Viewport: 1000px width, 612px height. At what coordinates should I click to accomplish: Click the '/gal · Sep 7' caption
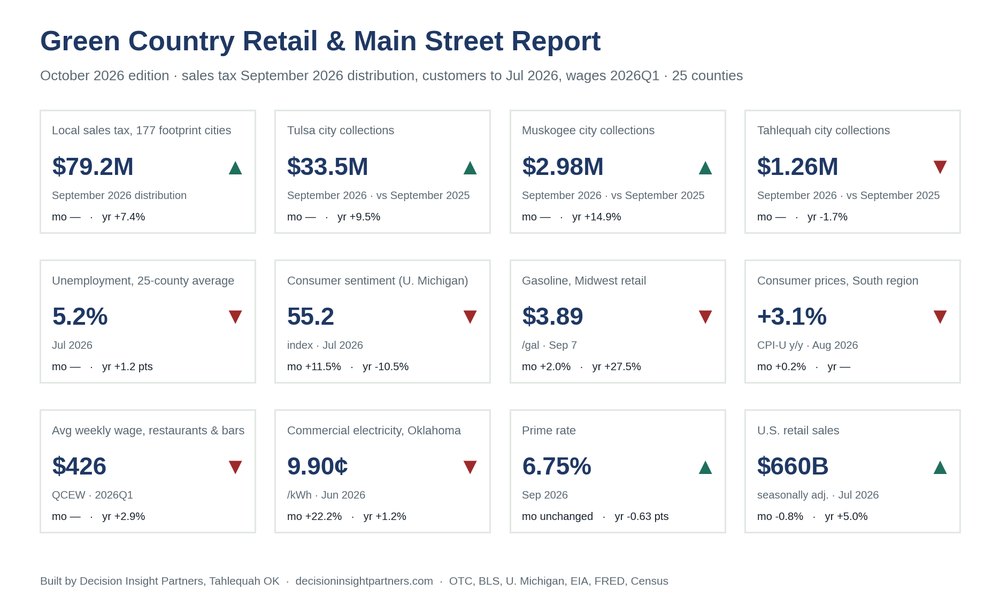click(x=549, y=345)
